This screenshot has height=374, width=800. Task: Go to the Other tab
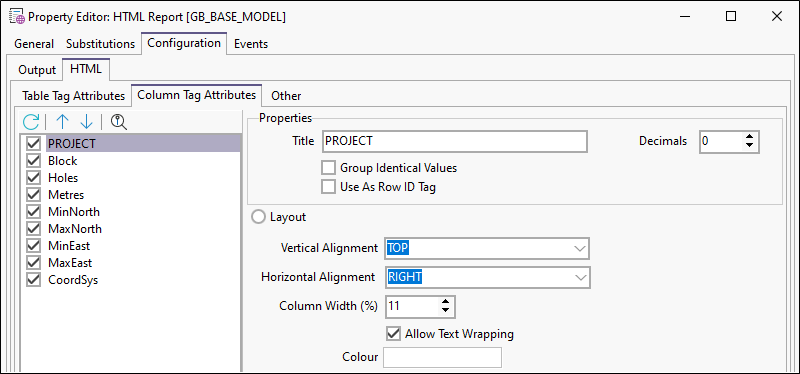pos(286,95)
